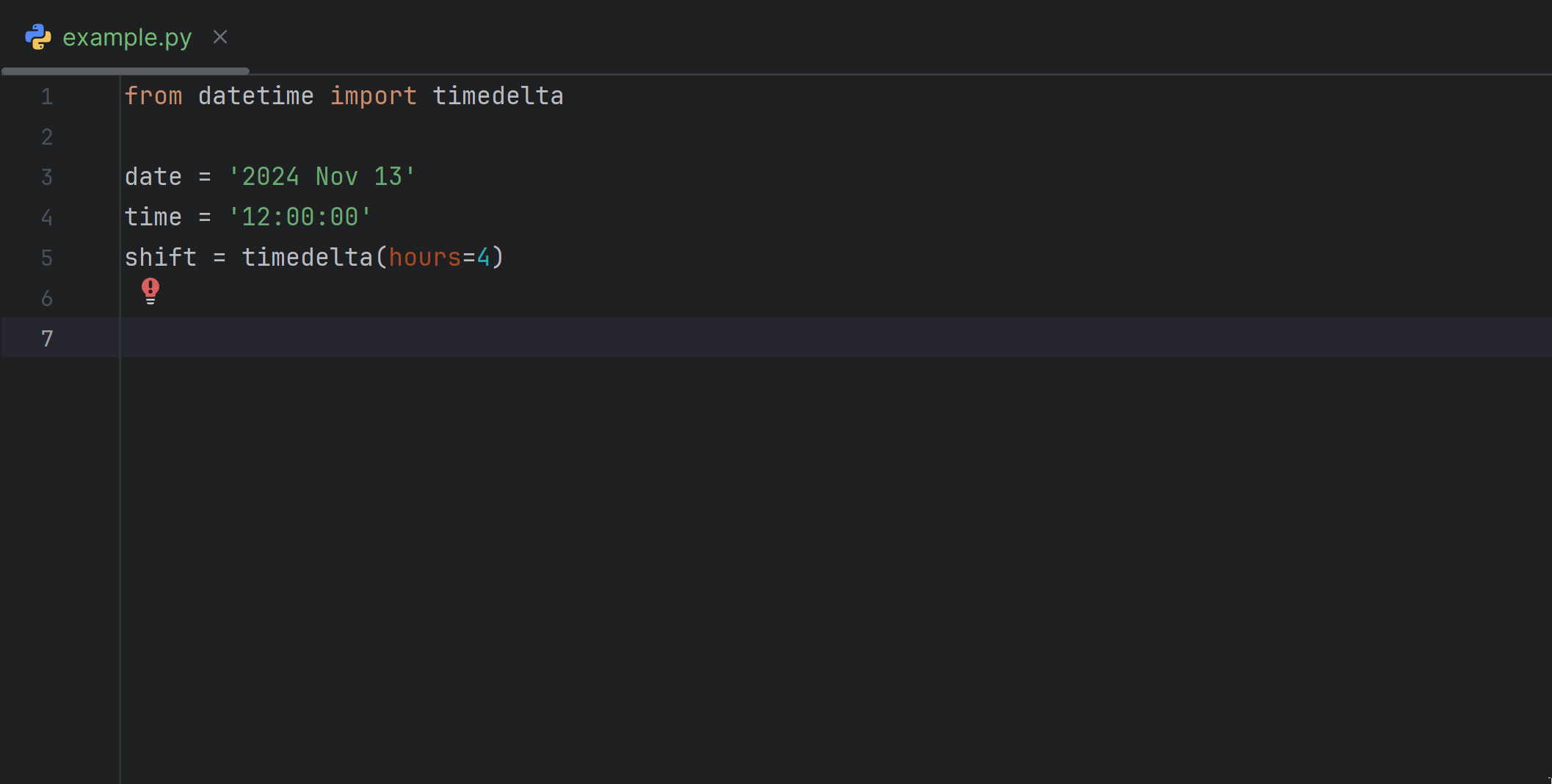Screen dimensions: 1552x784
Task: Click the Python logo icon in the tab
Action: pyautogui.click(x=38, y=37)
